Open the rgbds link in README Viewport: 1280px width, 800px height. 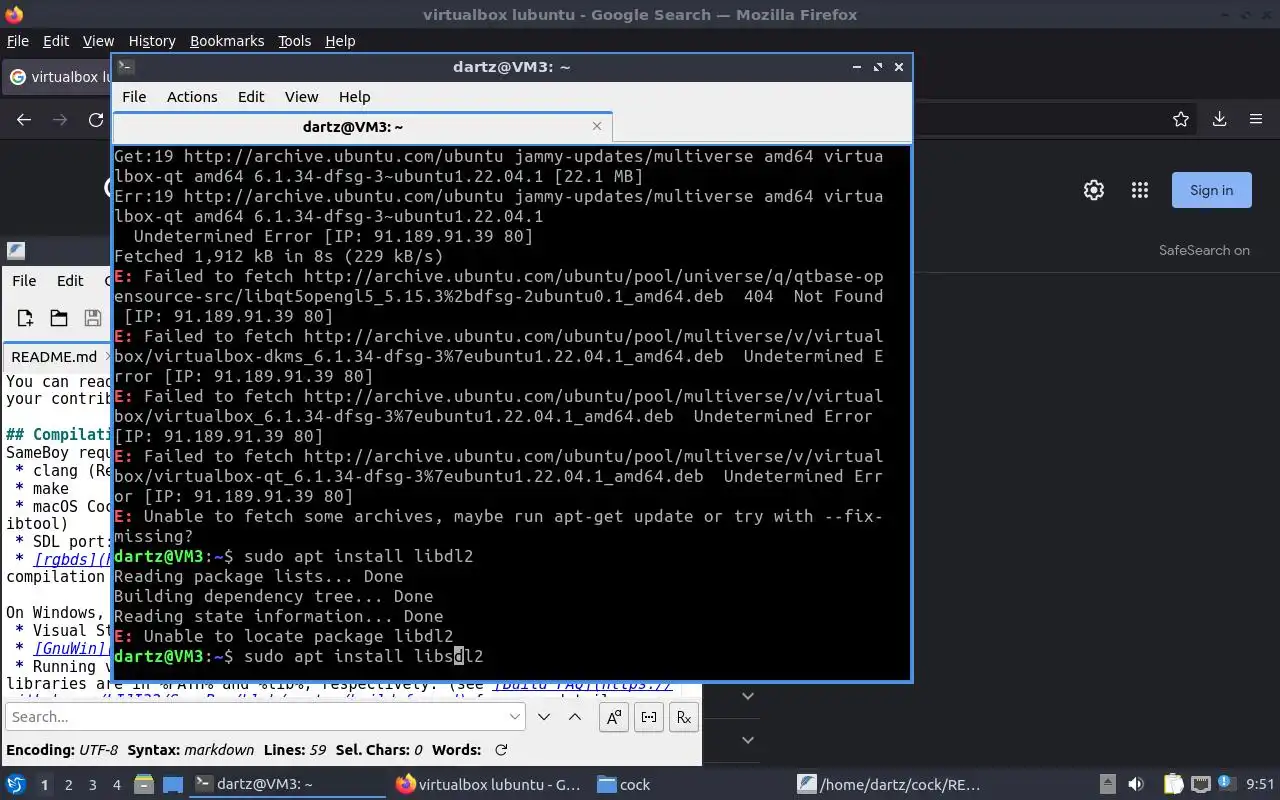tap(70, 559)
